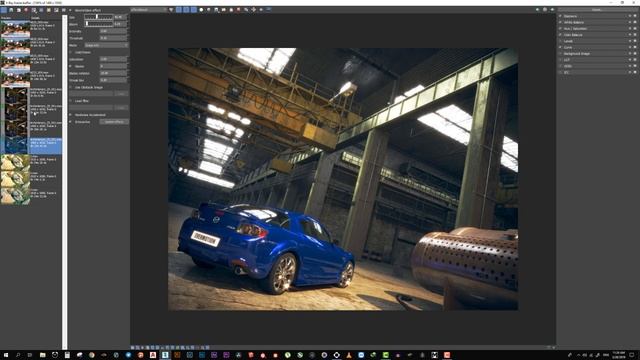640x360 pixels.
Task: Switch to alpha channel with white circle icon
Action: [x=201, y=9]
